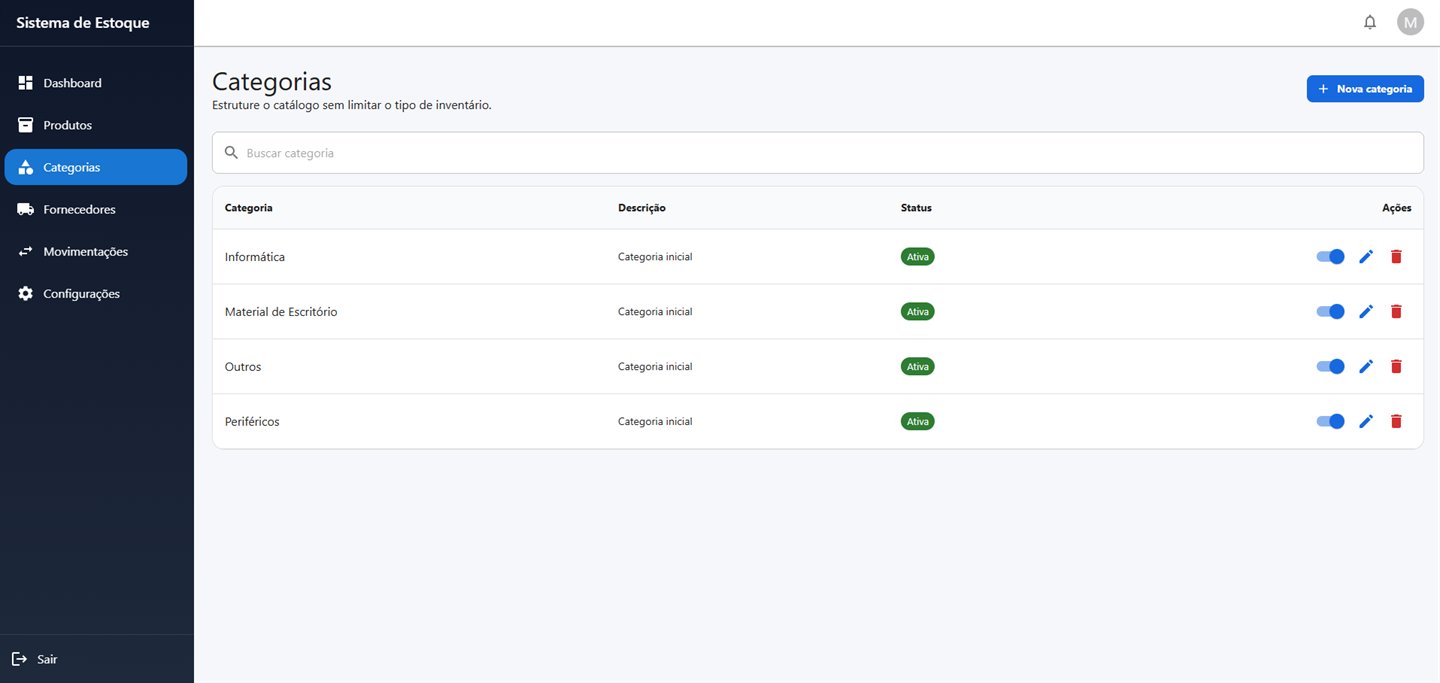Open the notifications bell icon
1440x683 pixels.
(1370, 22)
